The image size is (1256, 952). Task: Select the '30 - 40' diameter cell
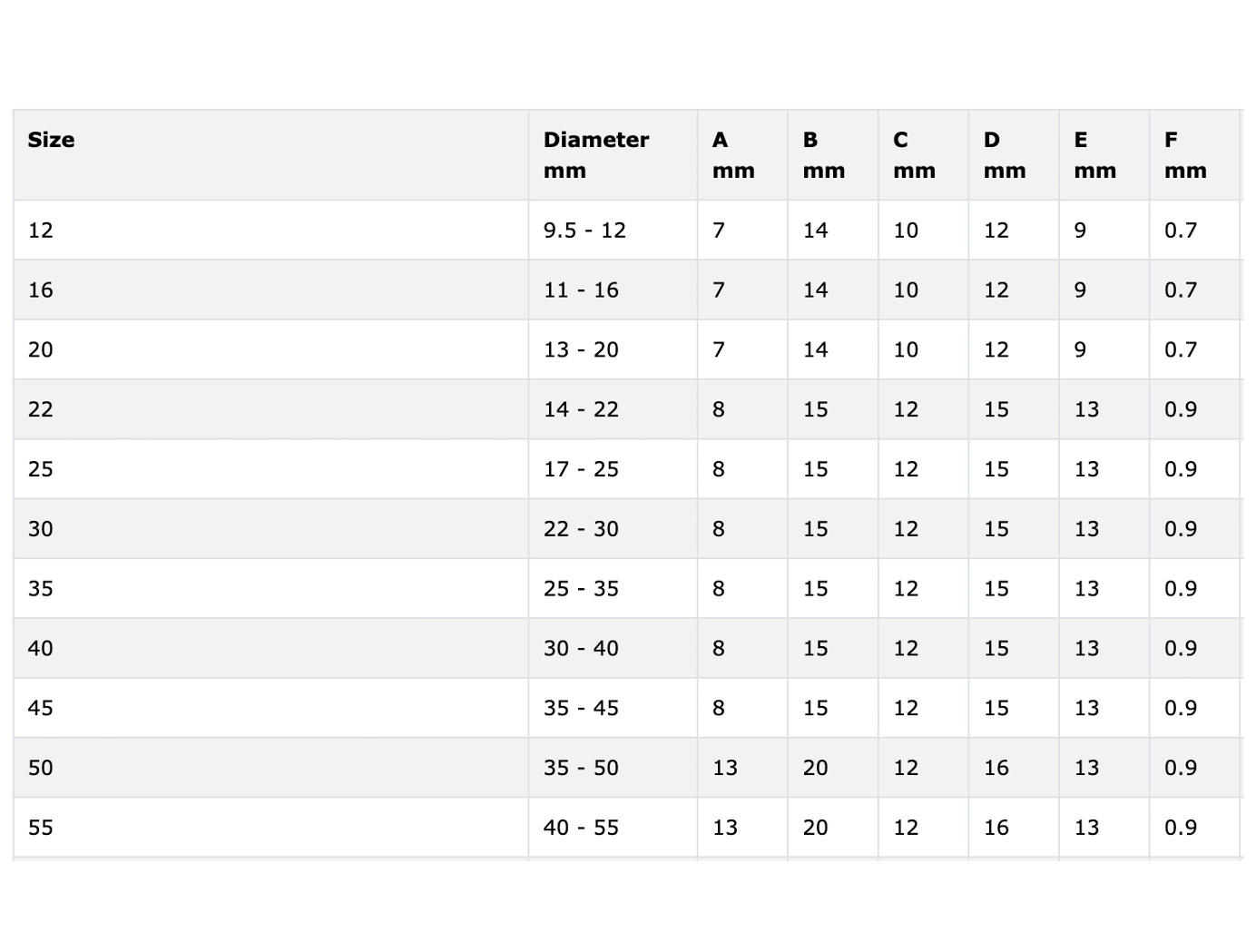pyautogui.click(x=581, y=649)
